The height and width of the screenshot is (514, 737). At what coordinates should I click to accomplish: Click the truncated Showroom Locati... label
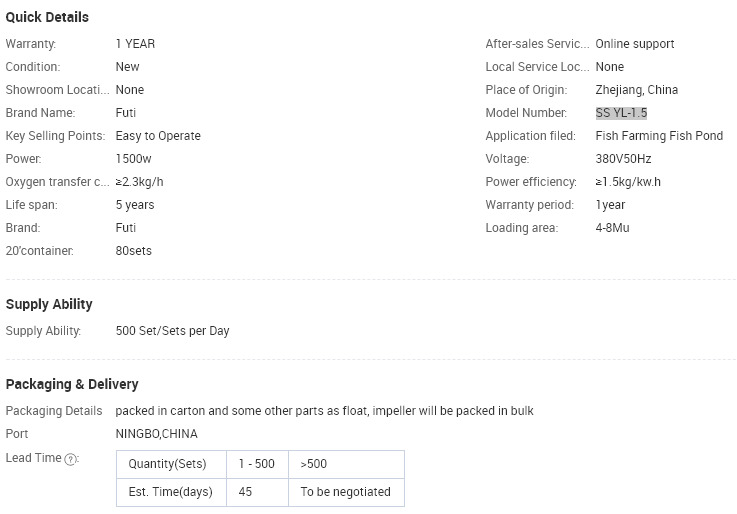57,90
